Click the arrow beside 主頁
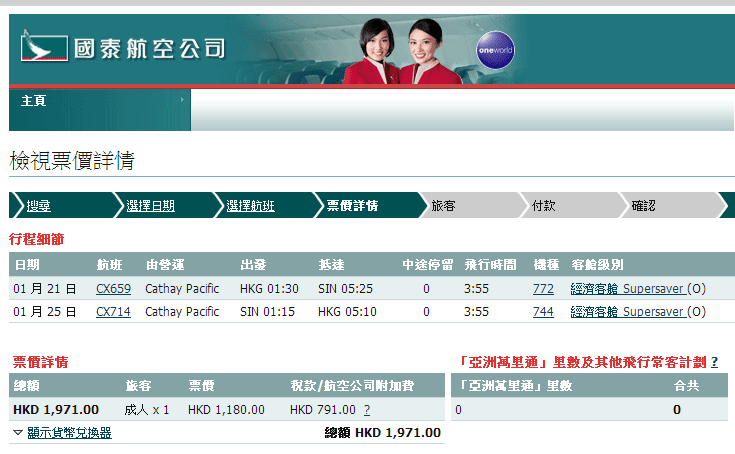 182,100
